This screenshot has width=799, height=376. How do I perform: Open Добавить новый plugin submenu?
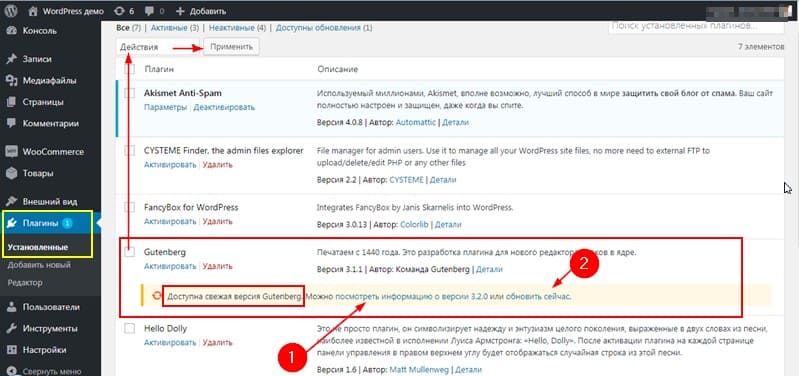pos(39,265)
